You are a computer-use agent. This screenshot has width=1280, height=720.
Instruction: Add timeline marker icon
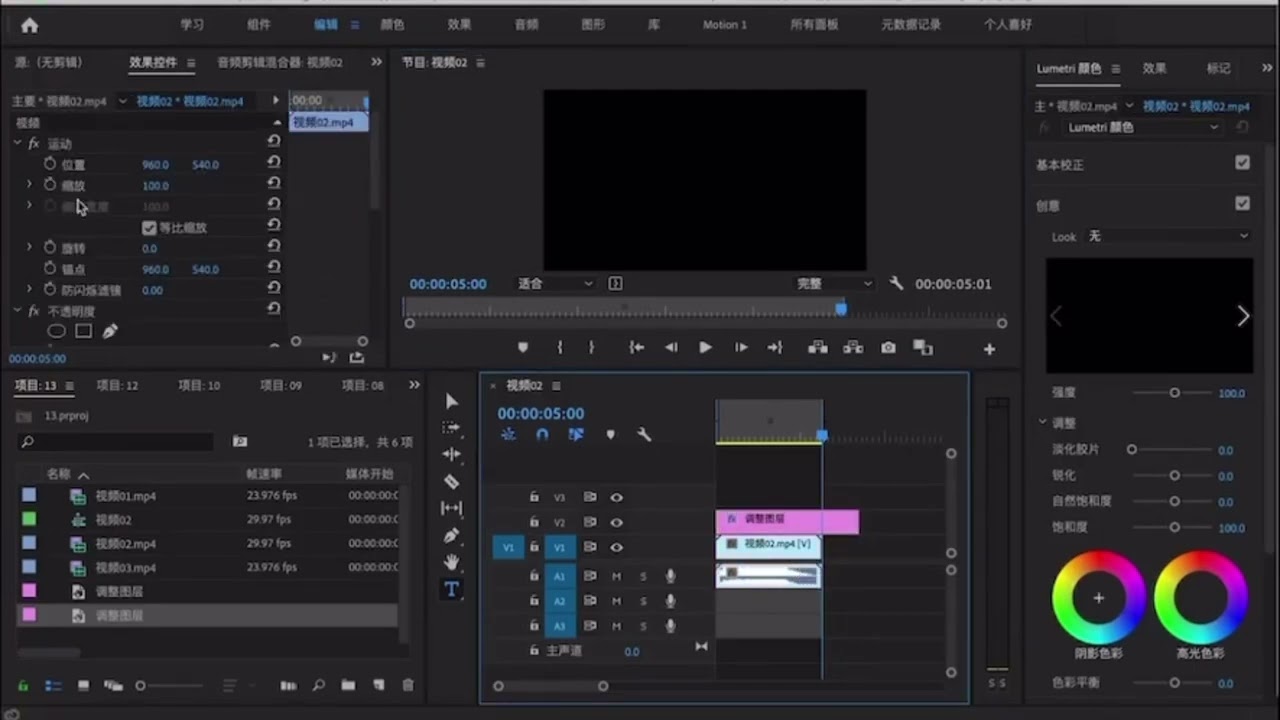pos(610,435)
